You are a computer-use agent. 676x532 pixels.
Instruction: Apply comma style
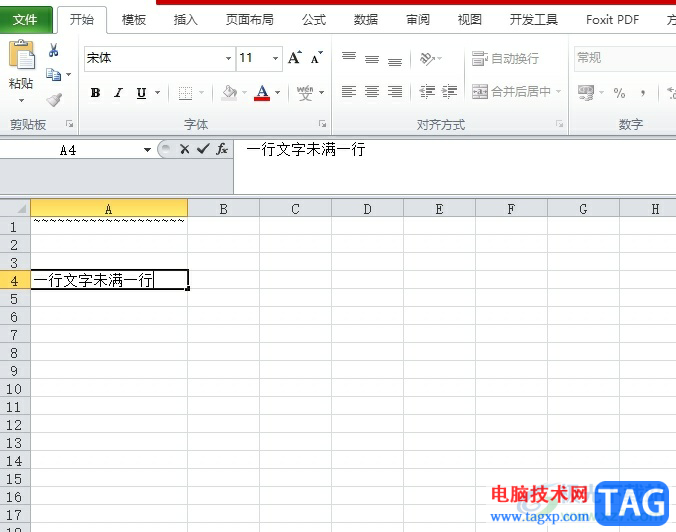click(643, 92)
